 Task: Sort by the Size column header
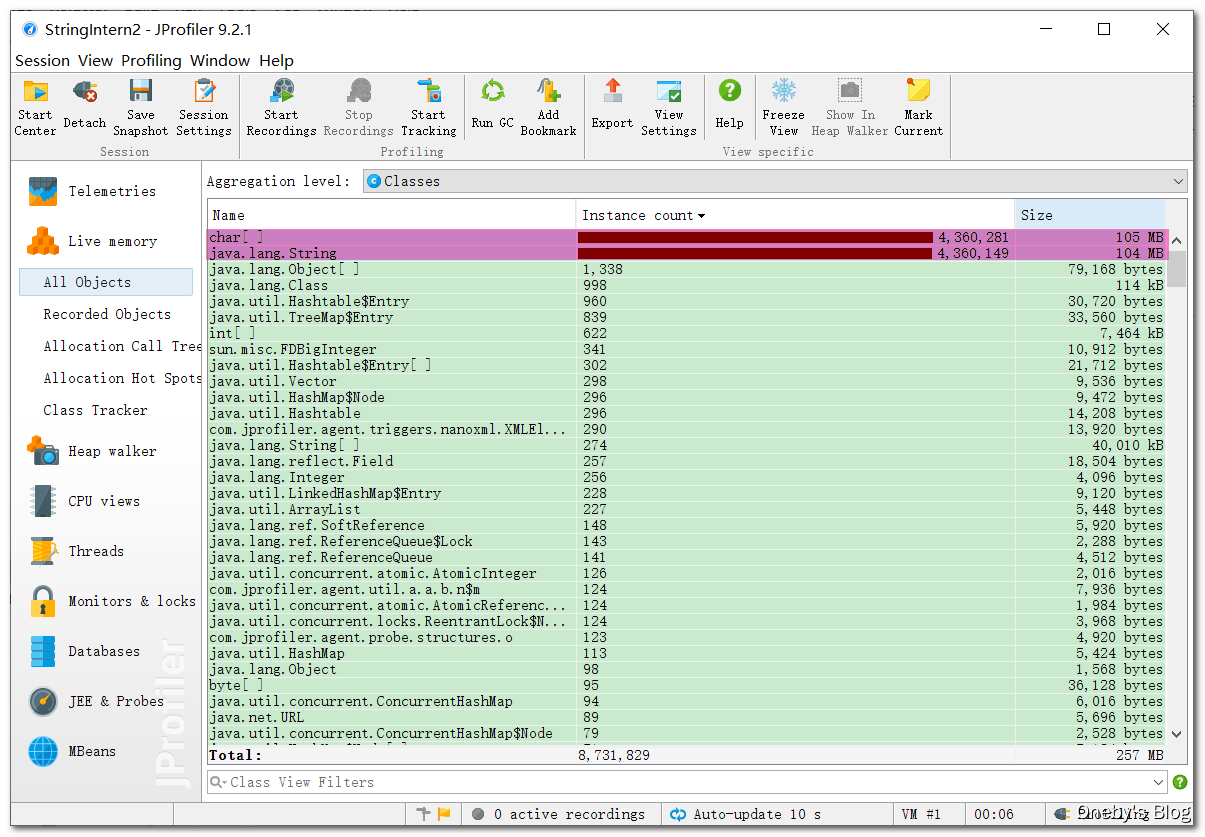(x=1090, y=215)
